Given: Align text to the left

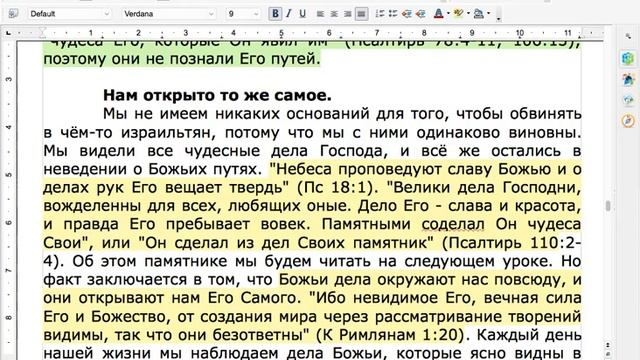Looking at the screenshot, I should (320, 14).
